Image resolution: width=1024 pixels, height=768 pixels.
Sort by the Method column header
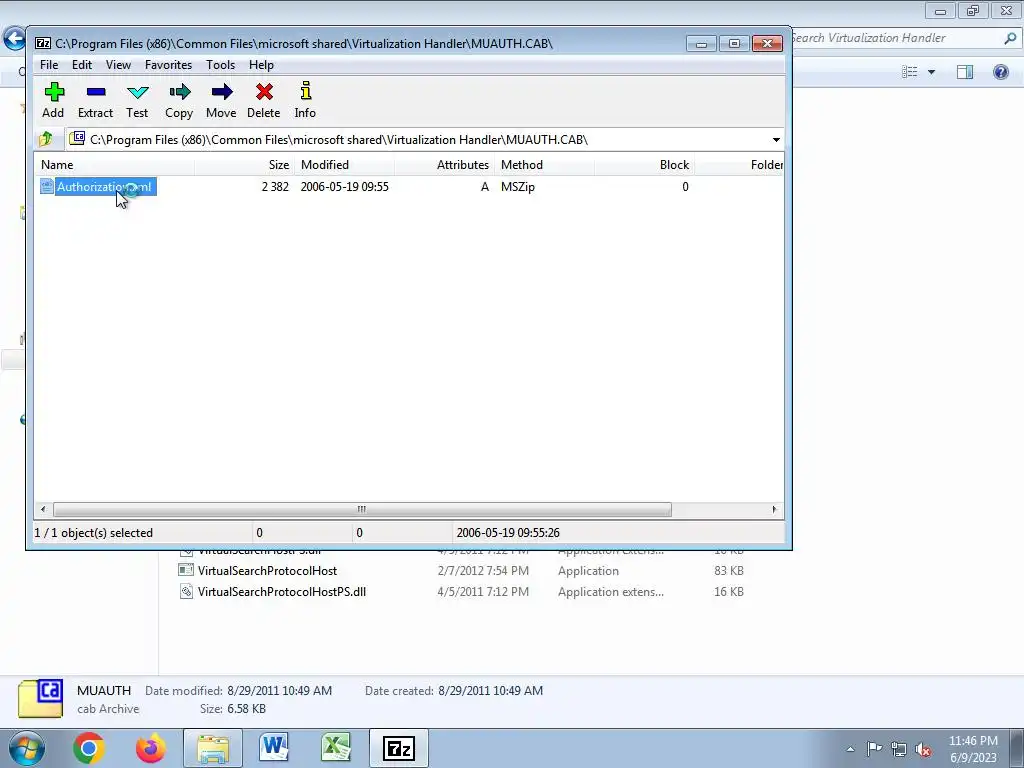[544, 165]
